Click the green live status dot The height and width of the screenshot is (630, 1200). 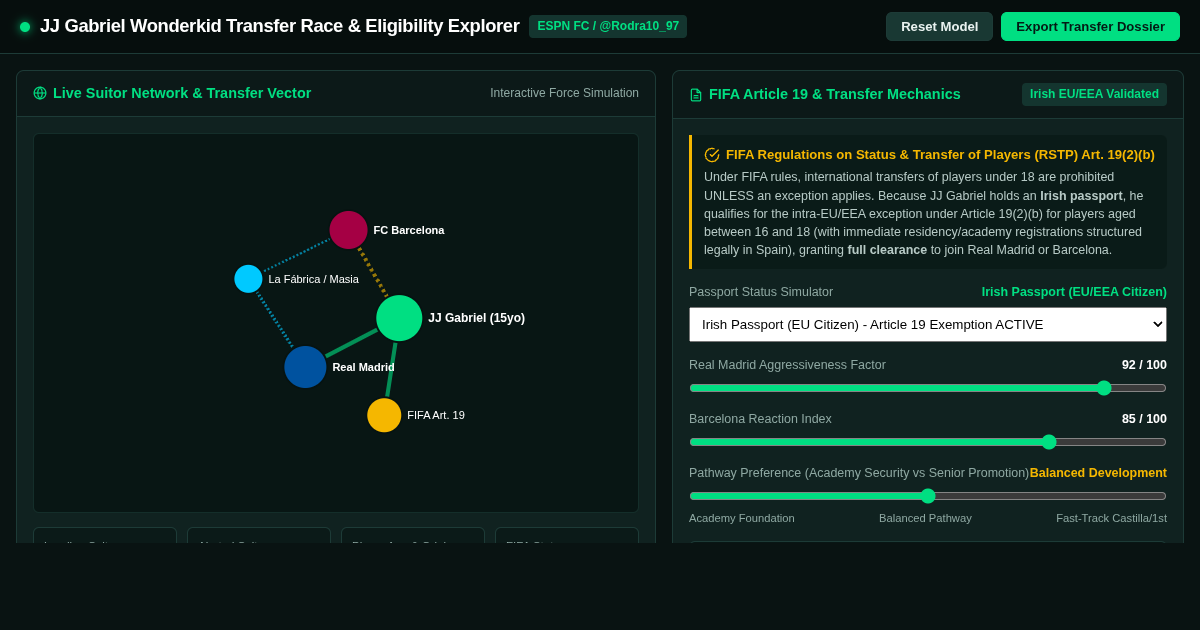click(x=25, y=27)
